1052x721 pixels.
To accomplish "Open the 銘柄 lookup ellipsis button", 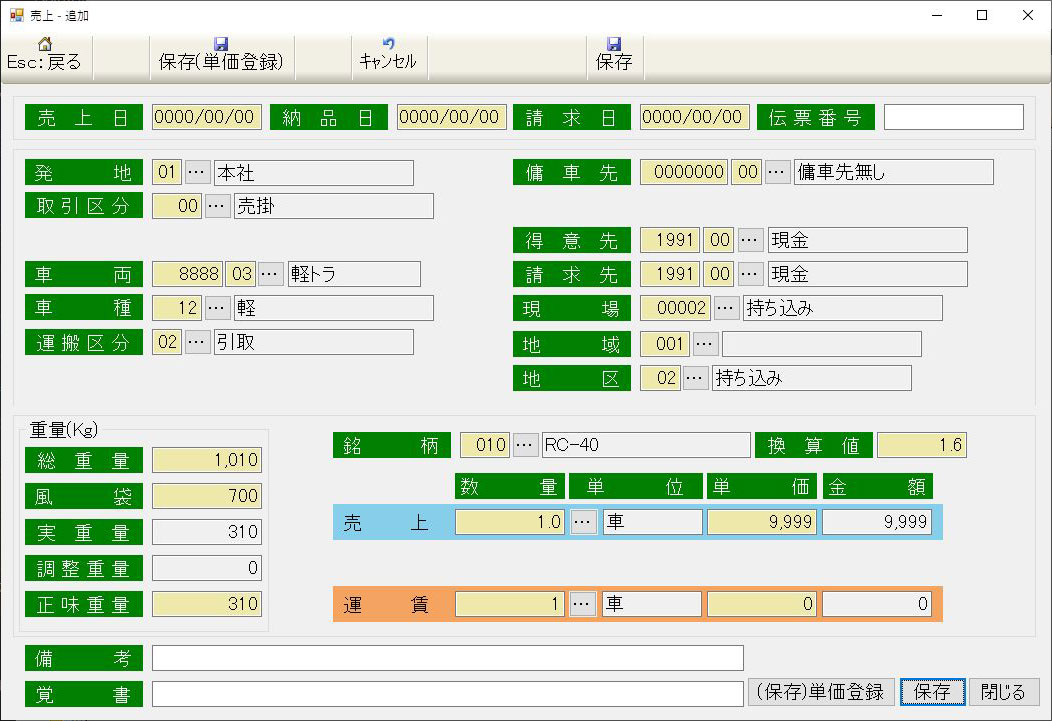I will [525, 445].
